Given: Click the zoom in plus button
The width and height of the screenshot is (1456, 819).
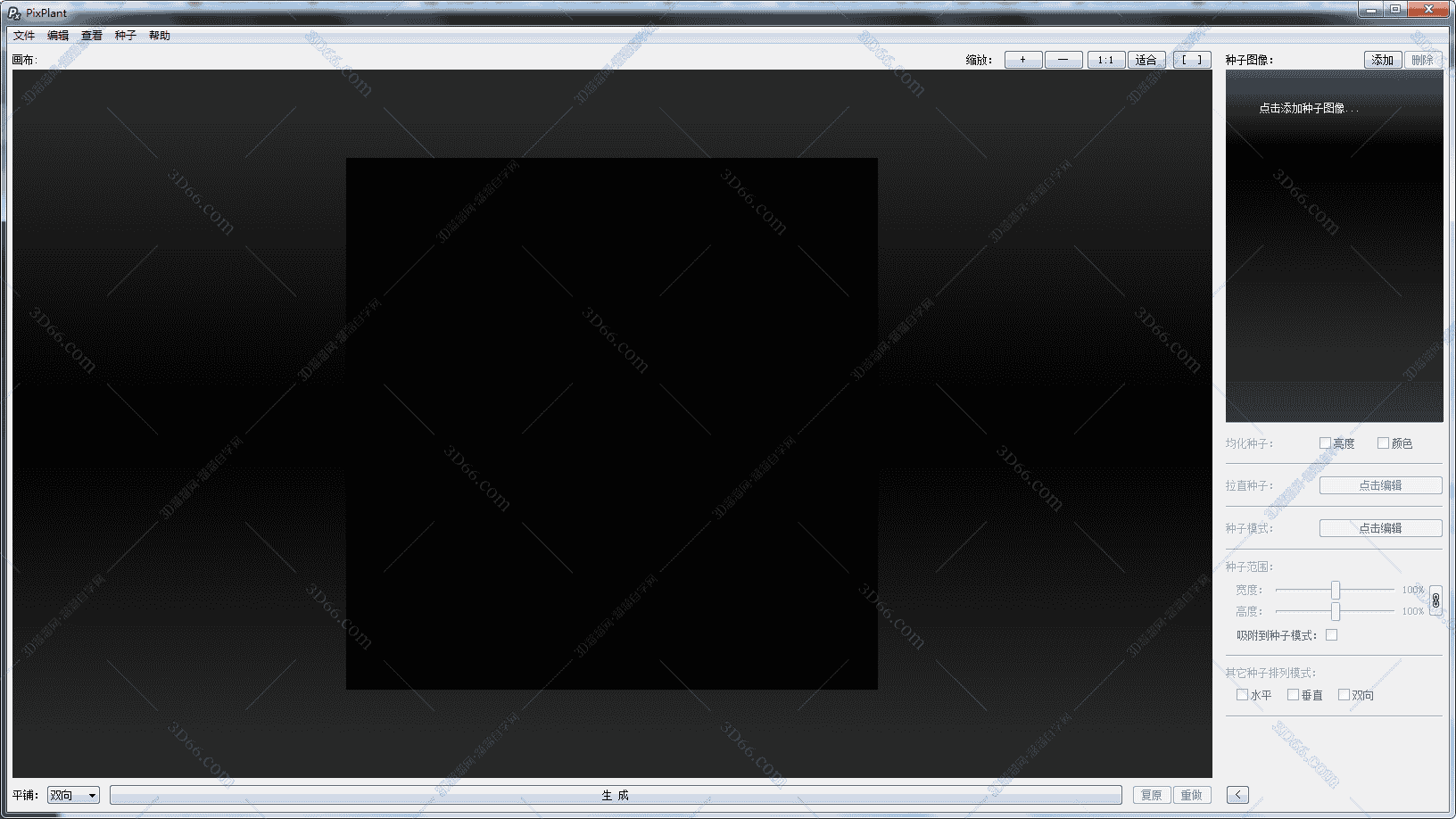Looking at the screenshot, I should (1022, 60).
